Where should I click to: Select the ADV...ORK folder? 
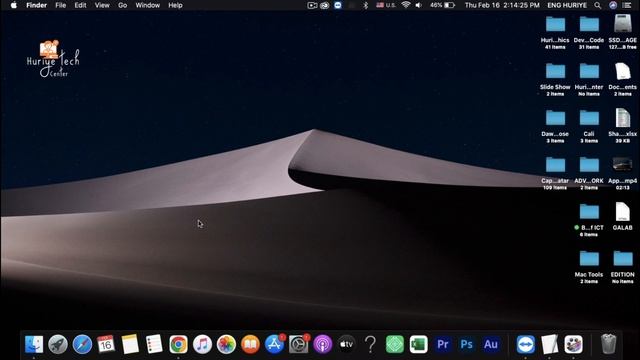pos(589,165)
